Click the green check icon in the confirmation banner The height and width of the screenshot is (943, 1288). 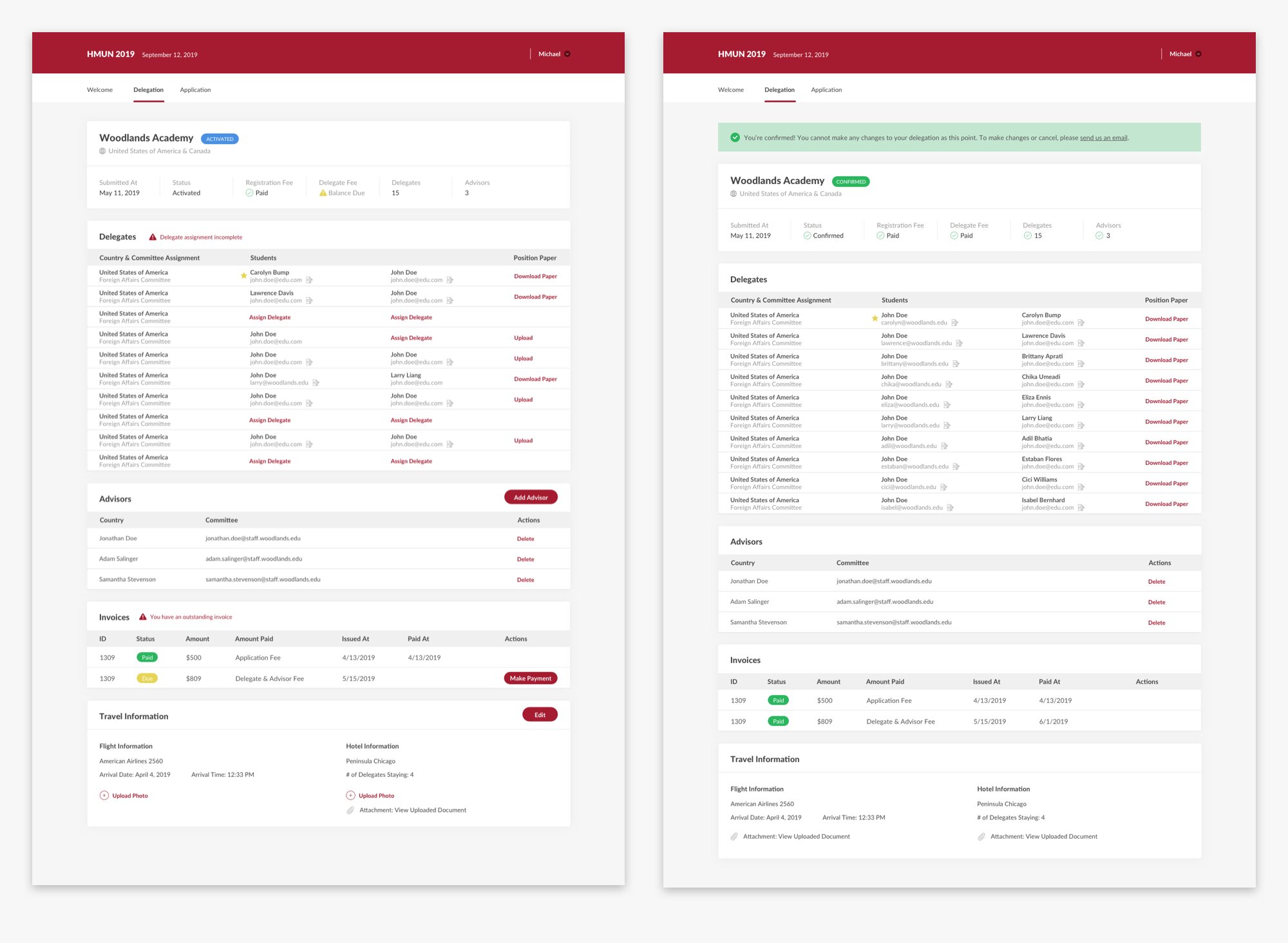tap(735, 137)
